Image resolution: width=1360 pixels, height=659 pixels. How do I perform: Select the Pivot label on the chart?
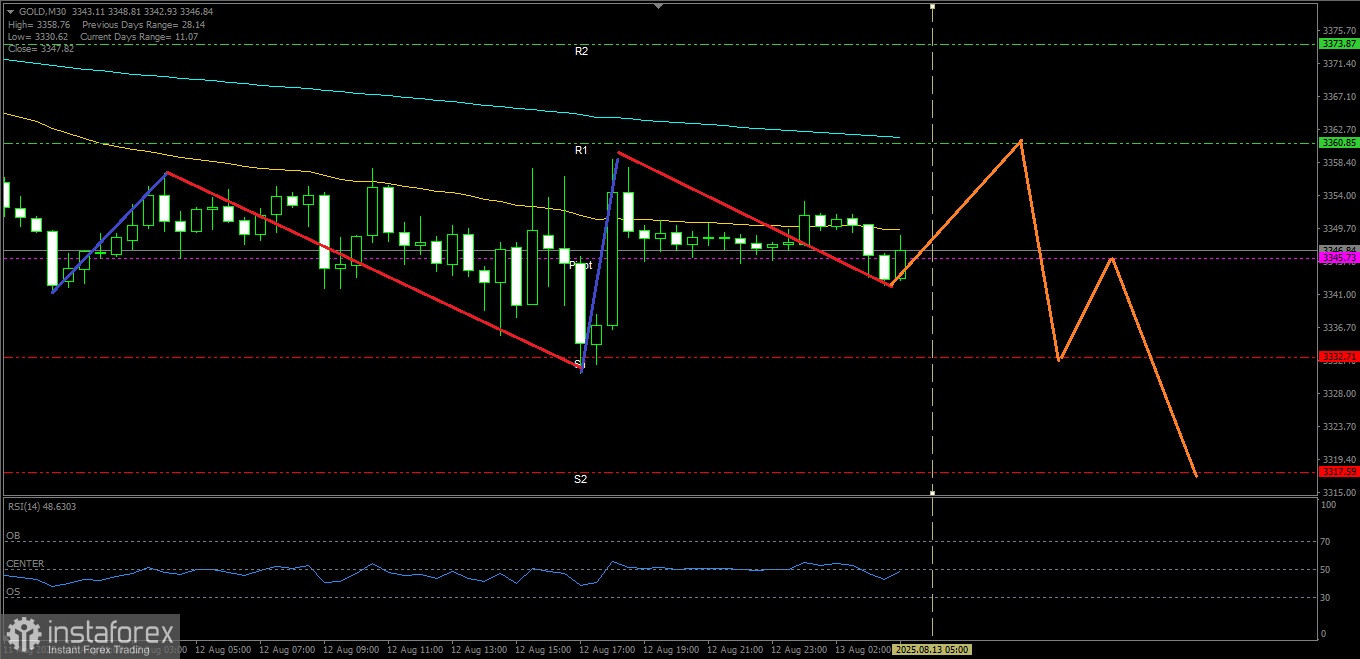[x=580, y=265]
